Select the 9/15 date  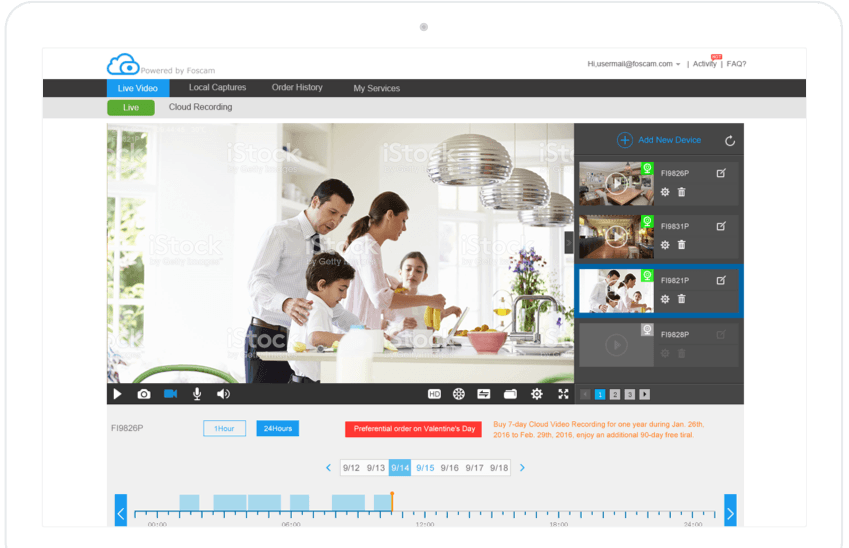point(425,468)
